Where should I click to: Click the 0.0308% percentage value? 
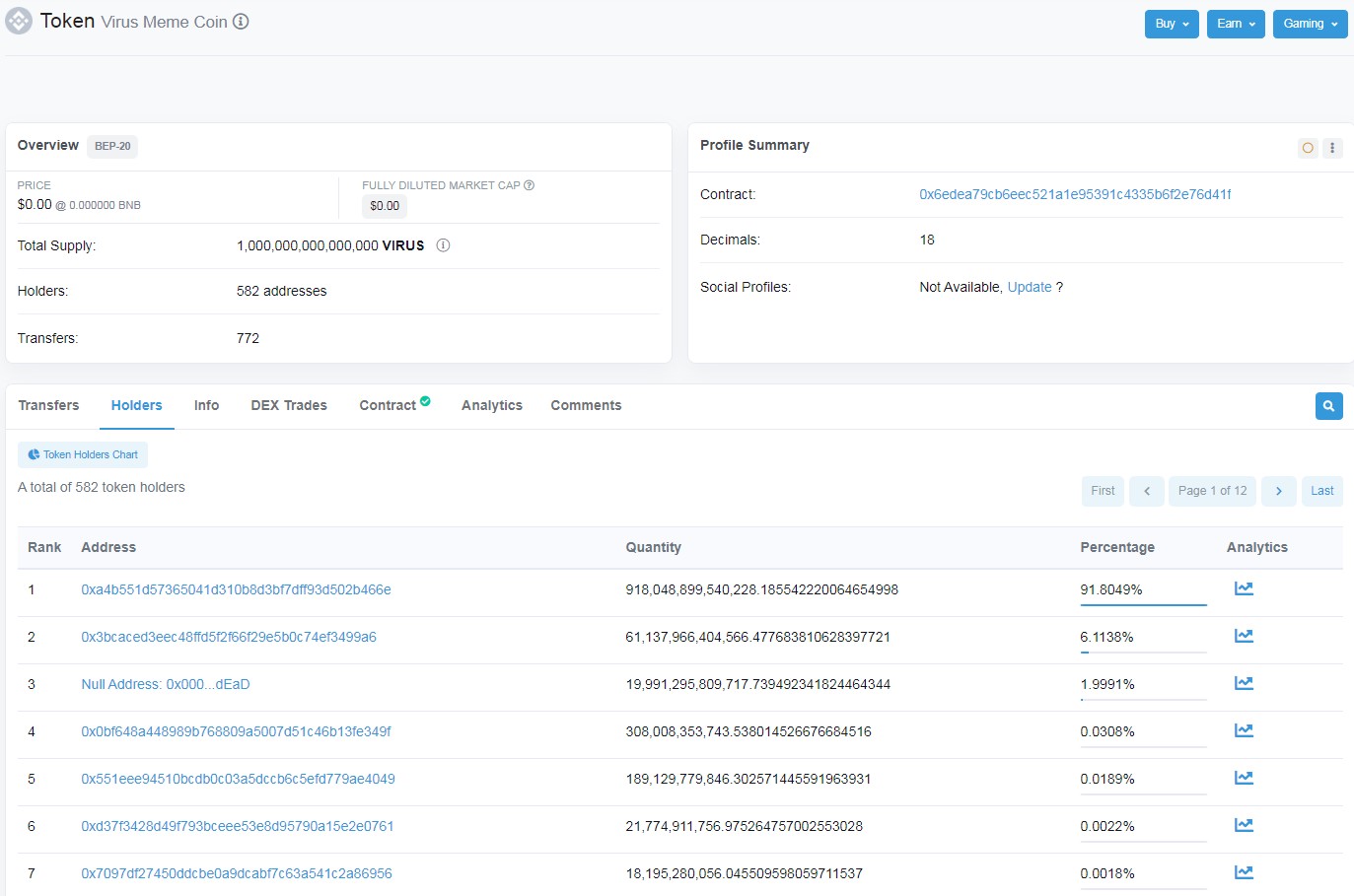click(1107, 731)
